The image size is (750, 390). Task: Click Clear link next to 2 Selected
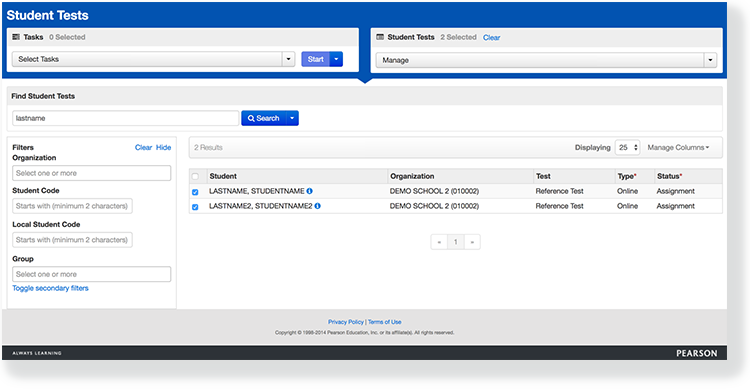tap(491, 37)
